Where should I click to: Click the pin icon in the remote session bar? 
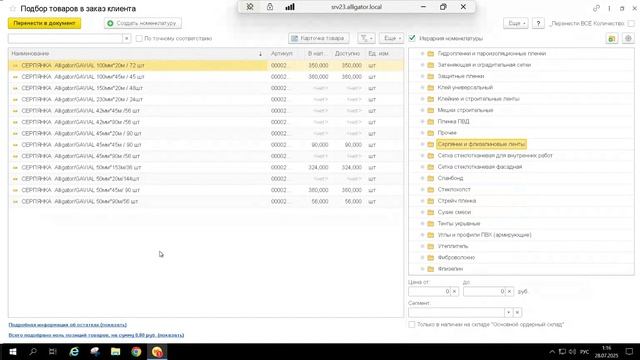pyautogui.click(x=250, y=7)
